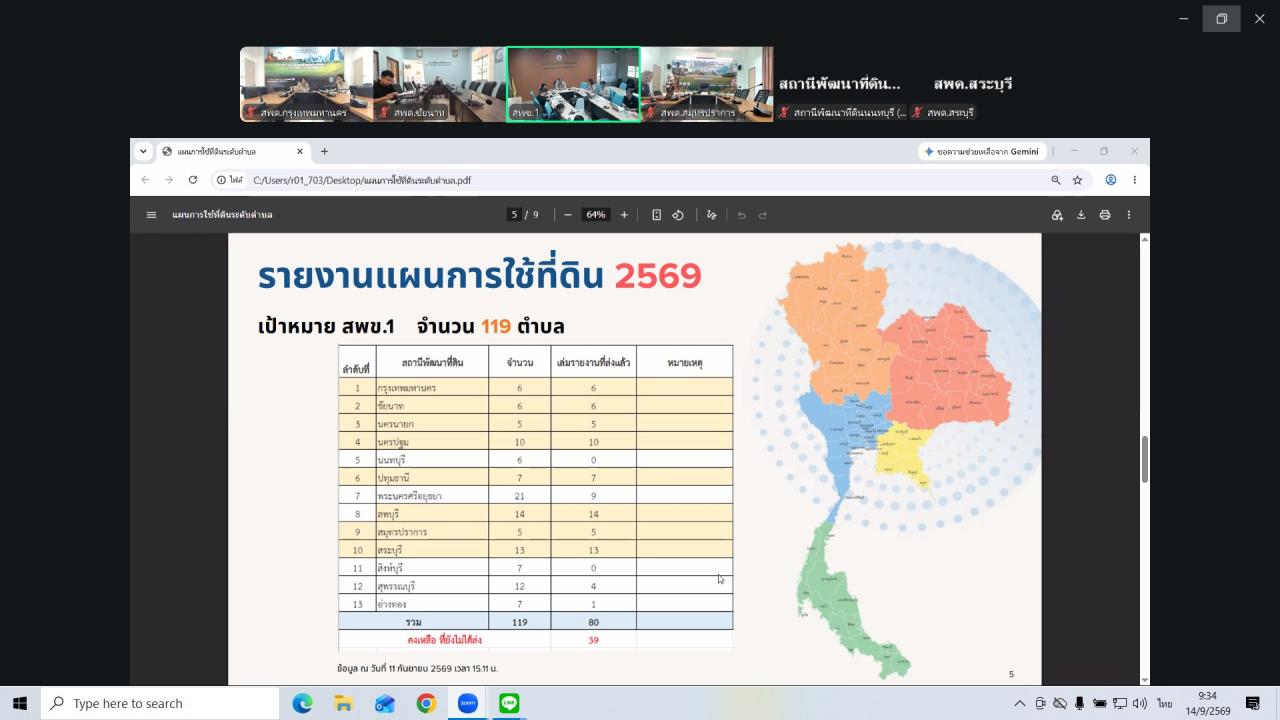Screen dimensions: 1280x720
Task: Show hidden system tray icons chevron
Action: pos(1019,703)
